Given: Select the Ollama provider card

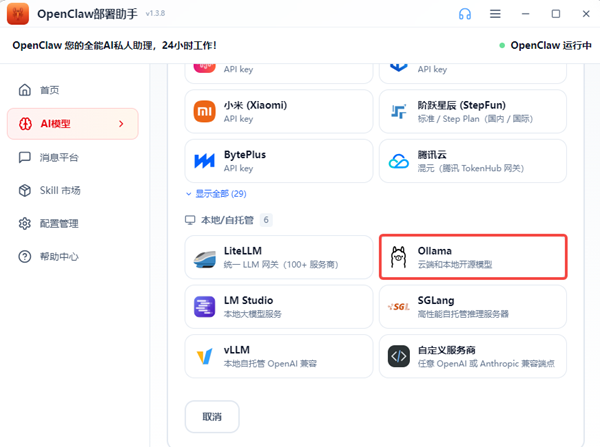Looking at the screenshot, I should point(473,257).
